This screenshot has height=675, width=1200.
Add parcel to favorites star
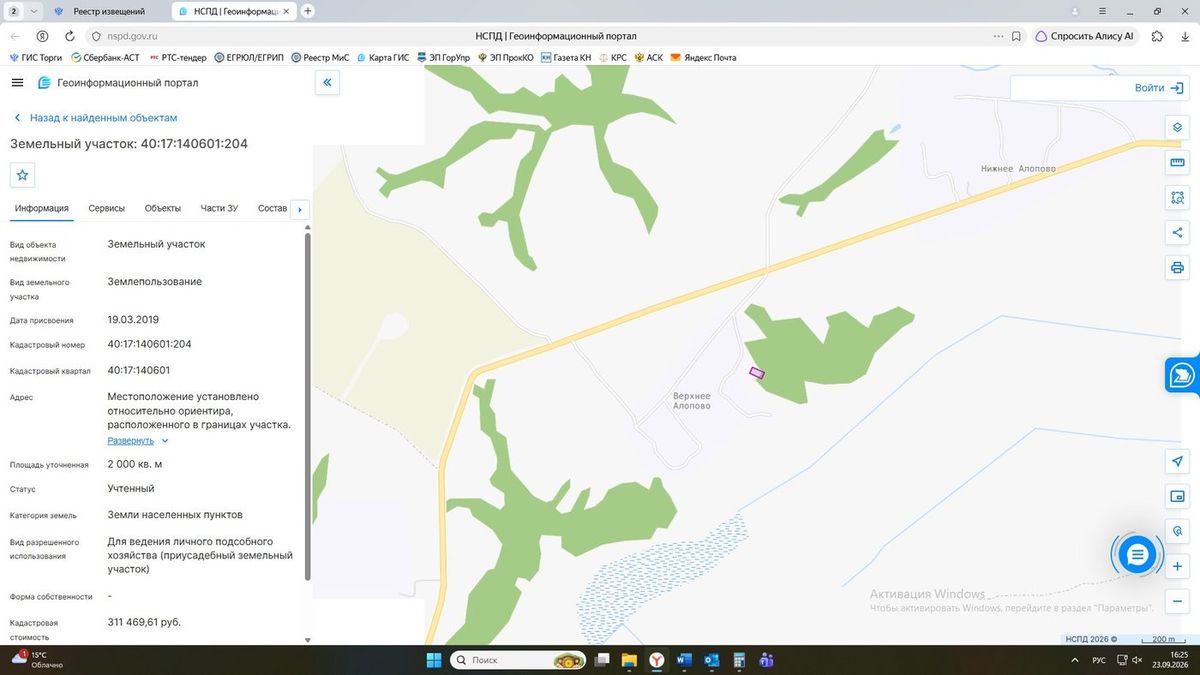[x=23, y=175]
